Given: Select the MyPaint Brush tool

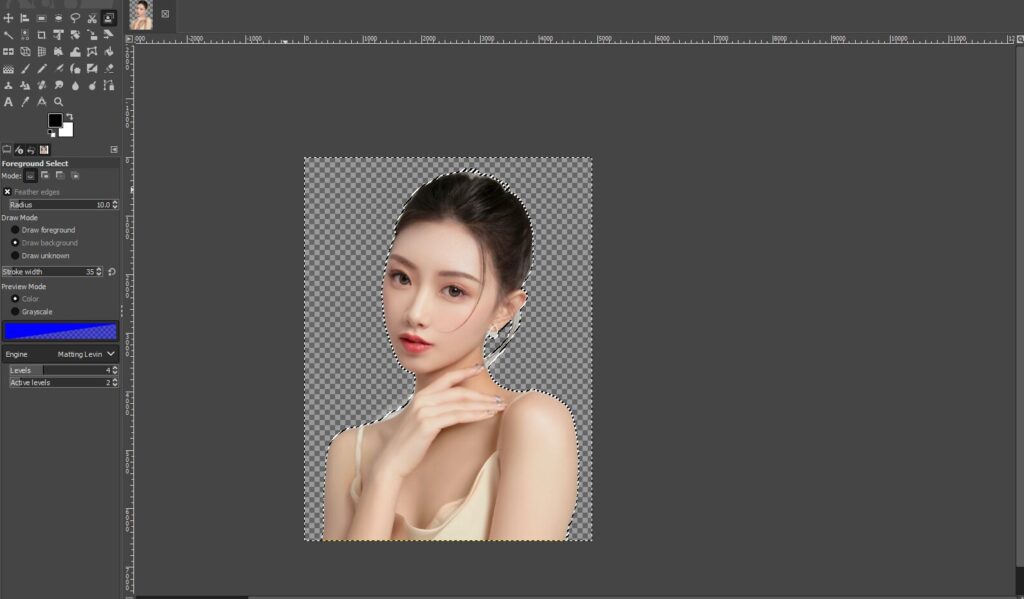Looking at the screenshot, I should [x=92, y=69].
